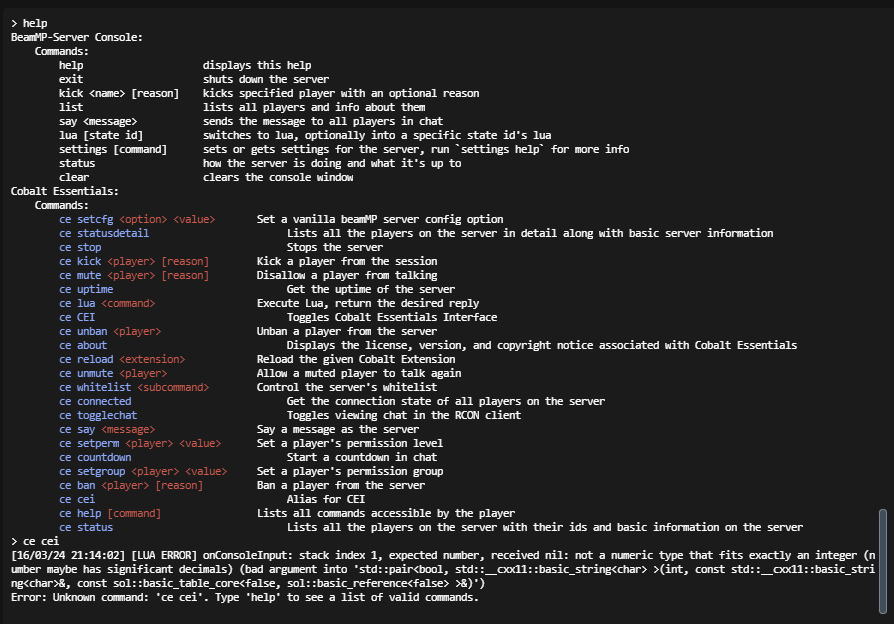
Task: Click the 'ce ban <player> [reason]' line
Action: 131,485
